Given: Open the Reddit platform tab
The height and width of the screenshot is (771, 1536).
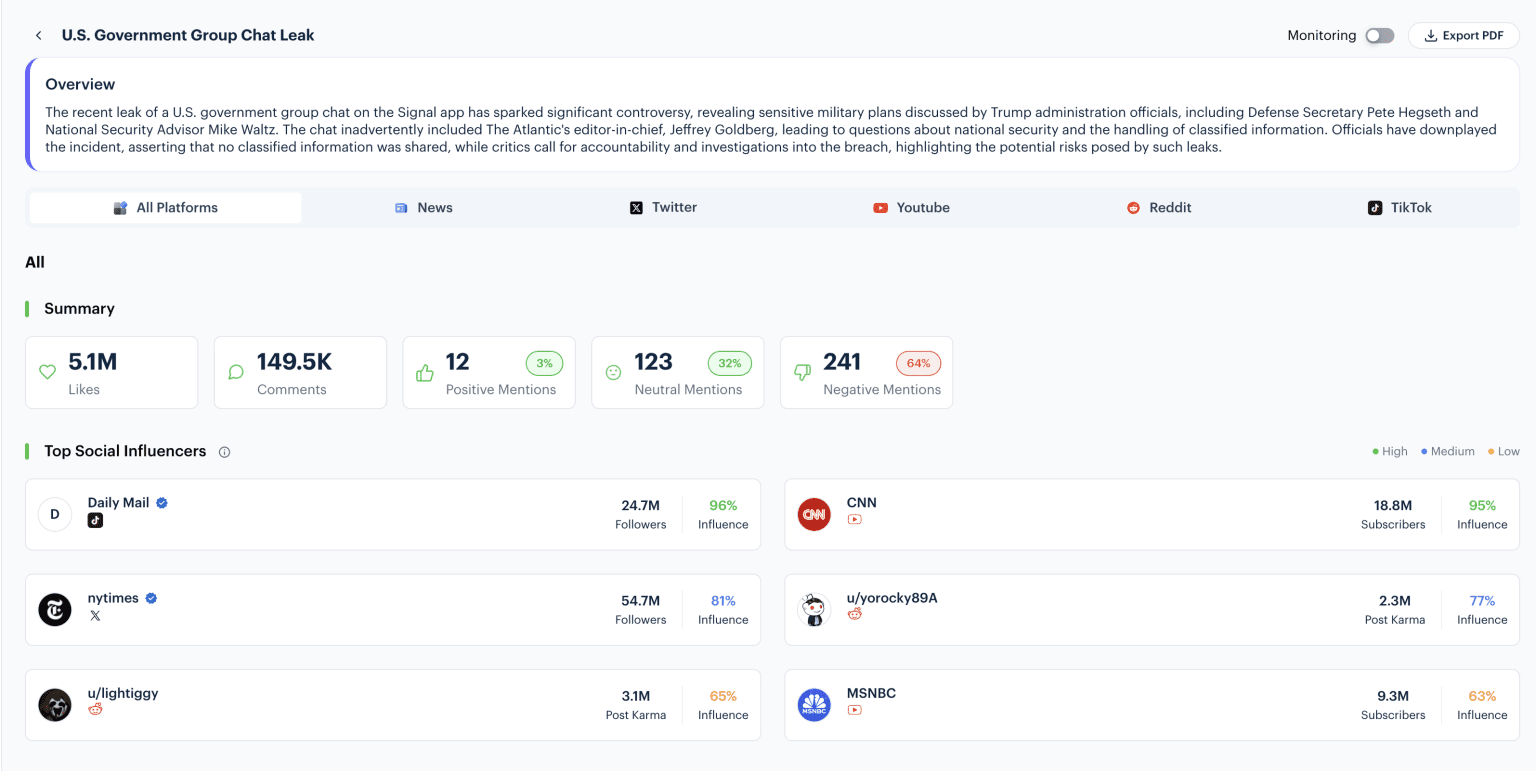Looking at the screenshot, I should click(1159, 207).
